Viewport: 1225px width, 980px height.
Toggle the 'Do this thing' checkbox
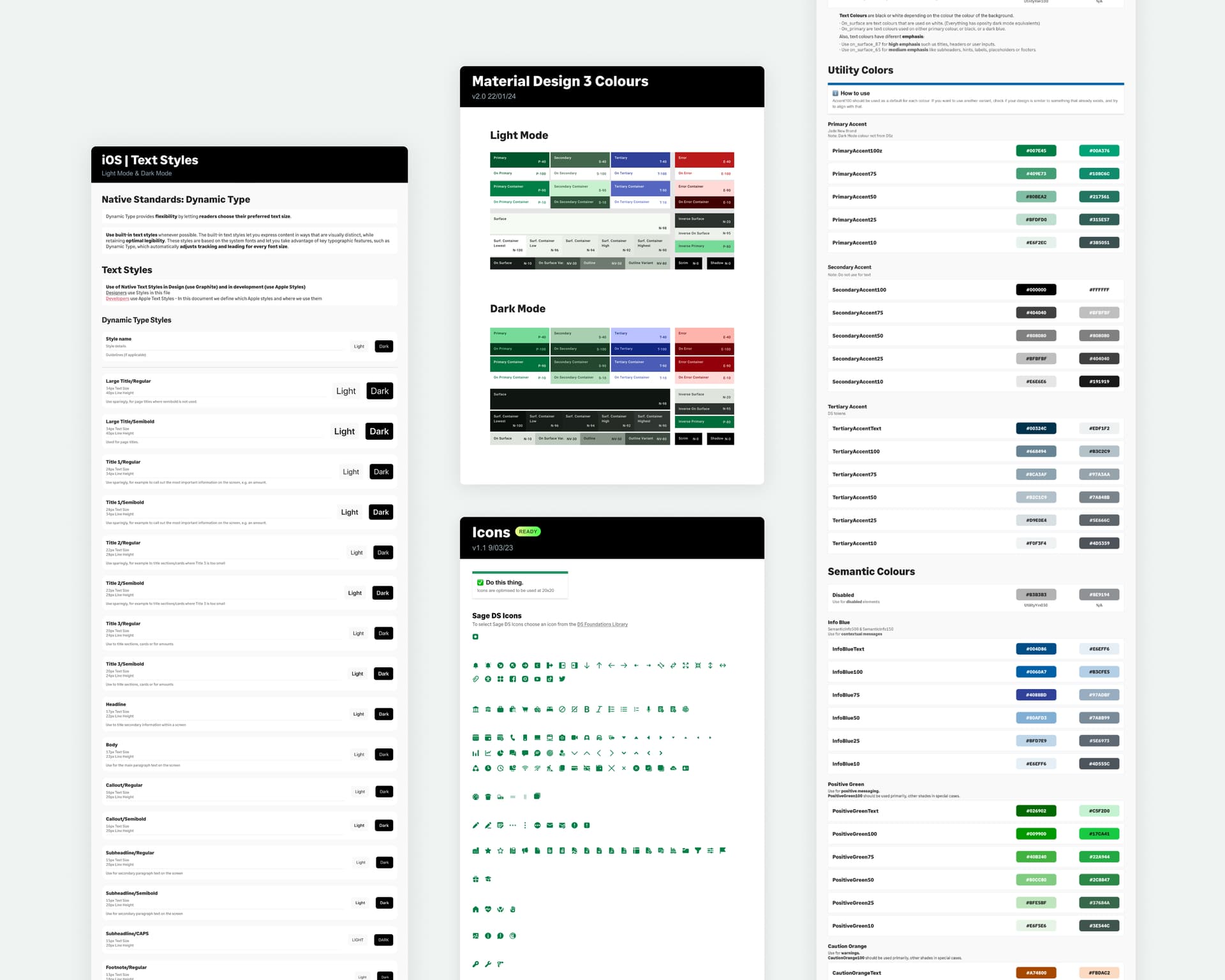coord(480,582)
